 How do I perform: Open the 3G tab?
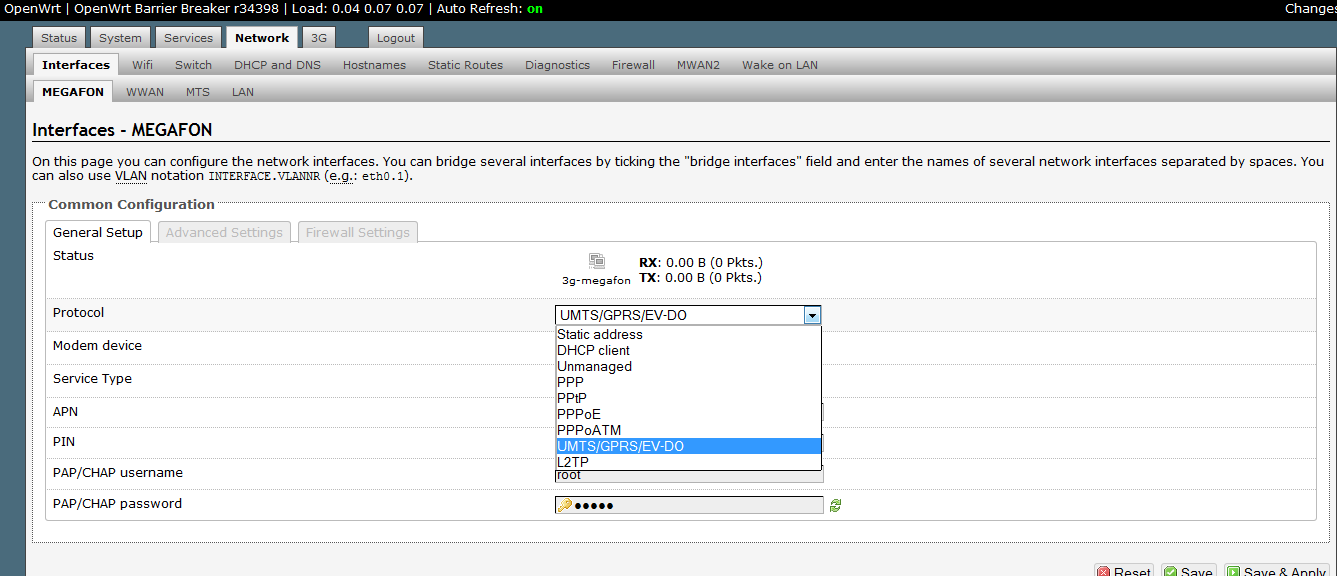(318, 38)
